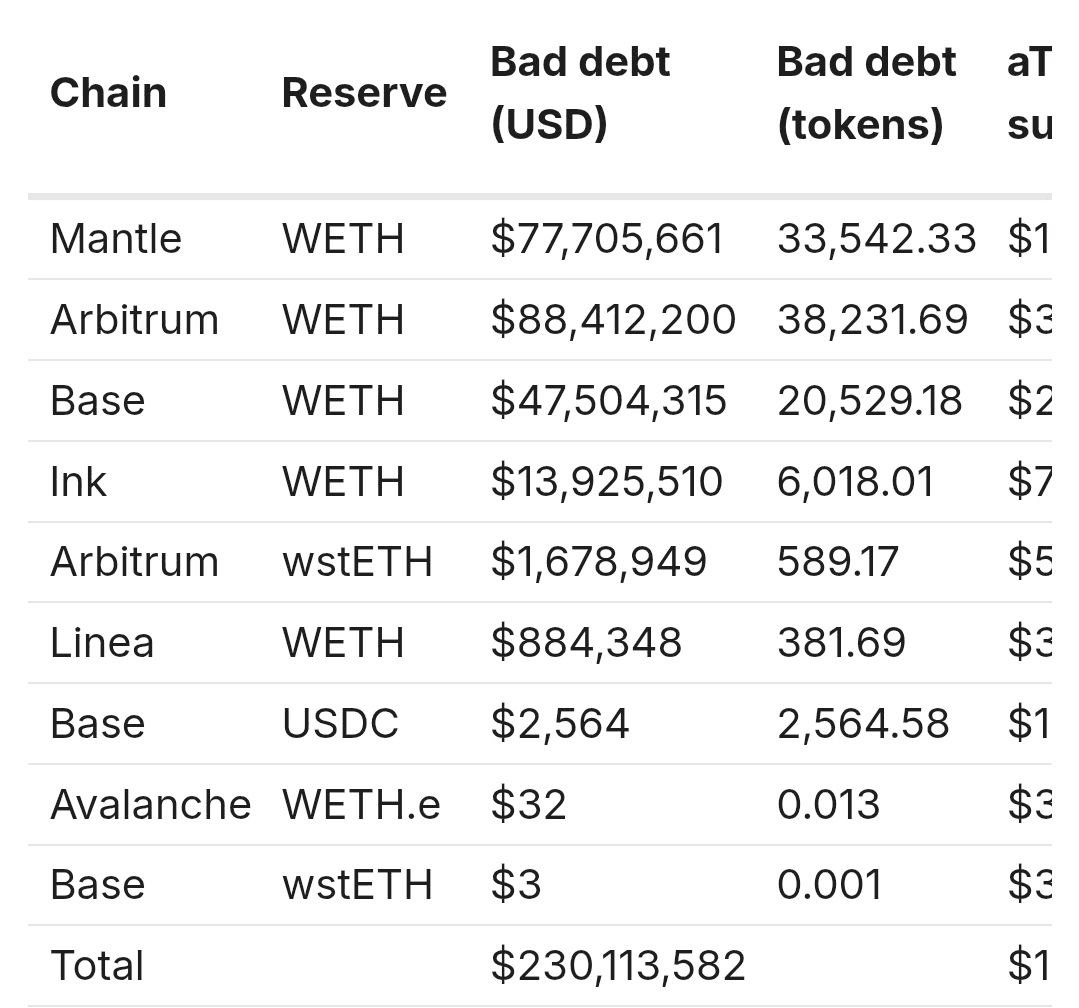The image size is (1079, 1008).
Task: Select the $884,348 bad debt value
Action: (x=586, y=643)
